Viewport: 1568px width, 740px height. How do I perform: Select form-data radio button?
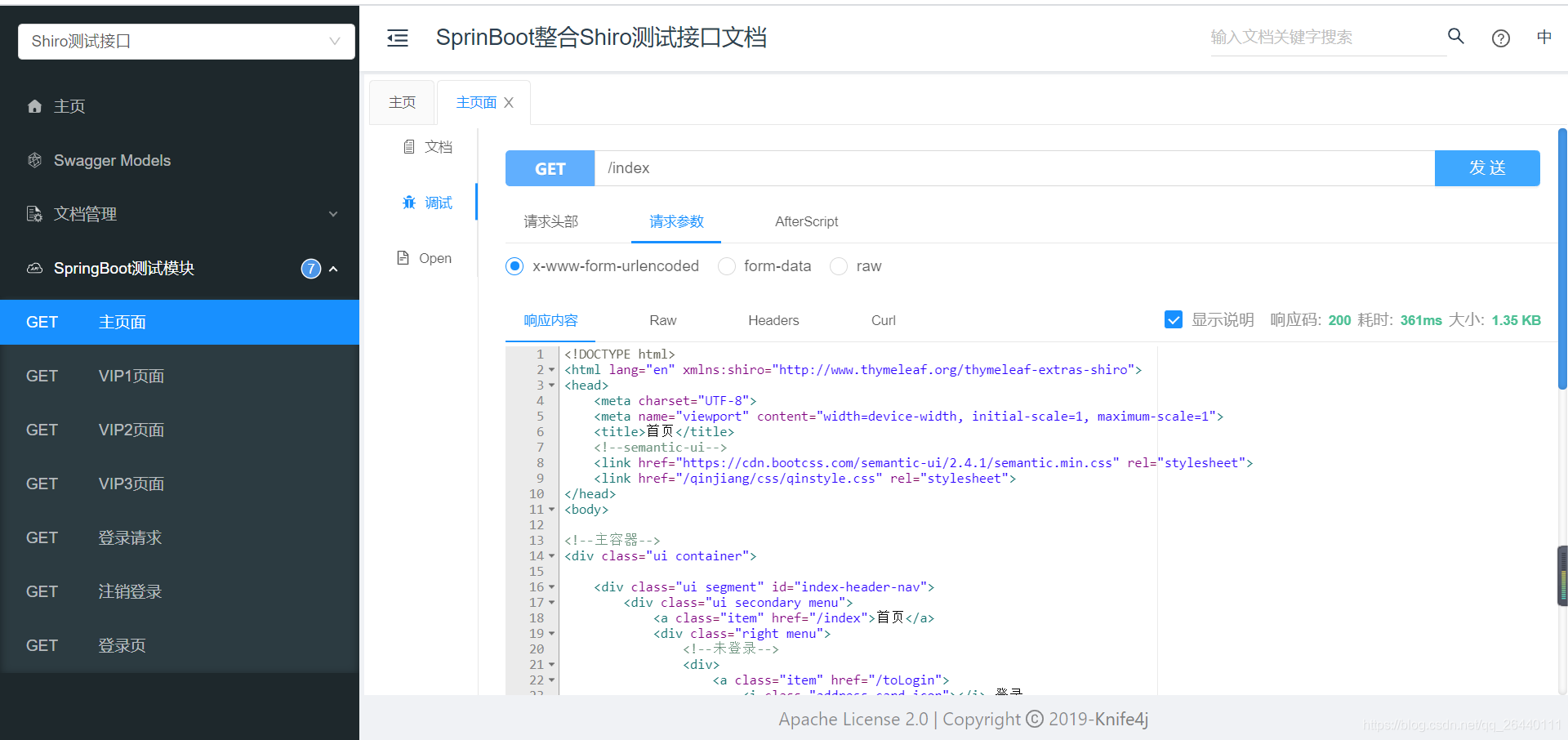pos(726,266)
